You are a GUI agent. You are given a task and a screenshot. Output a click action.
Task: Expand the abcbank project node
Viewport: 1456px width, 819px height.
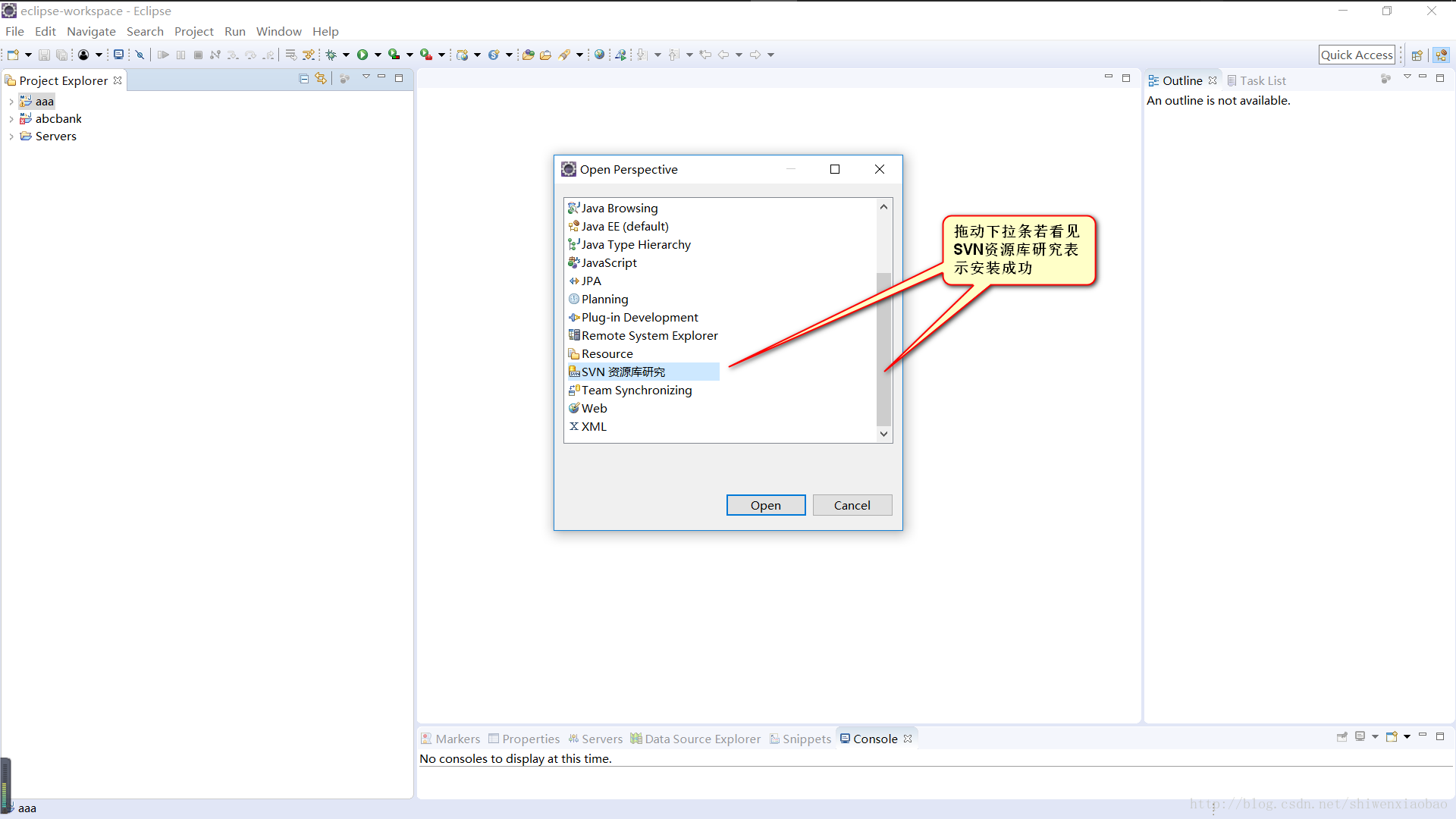click(11, 119)
